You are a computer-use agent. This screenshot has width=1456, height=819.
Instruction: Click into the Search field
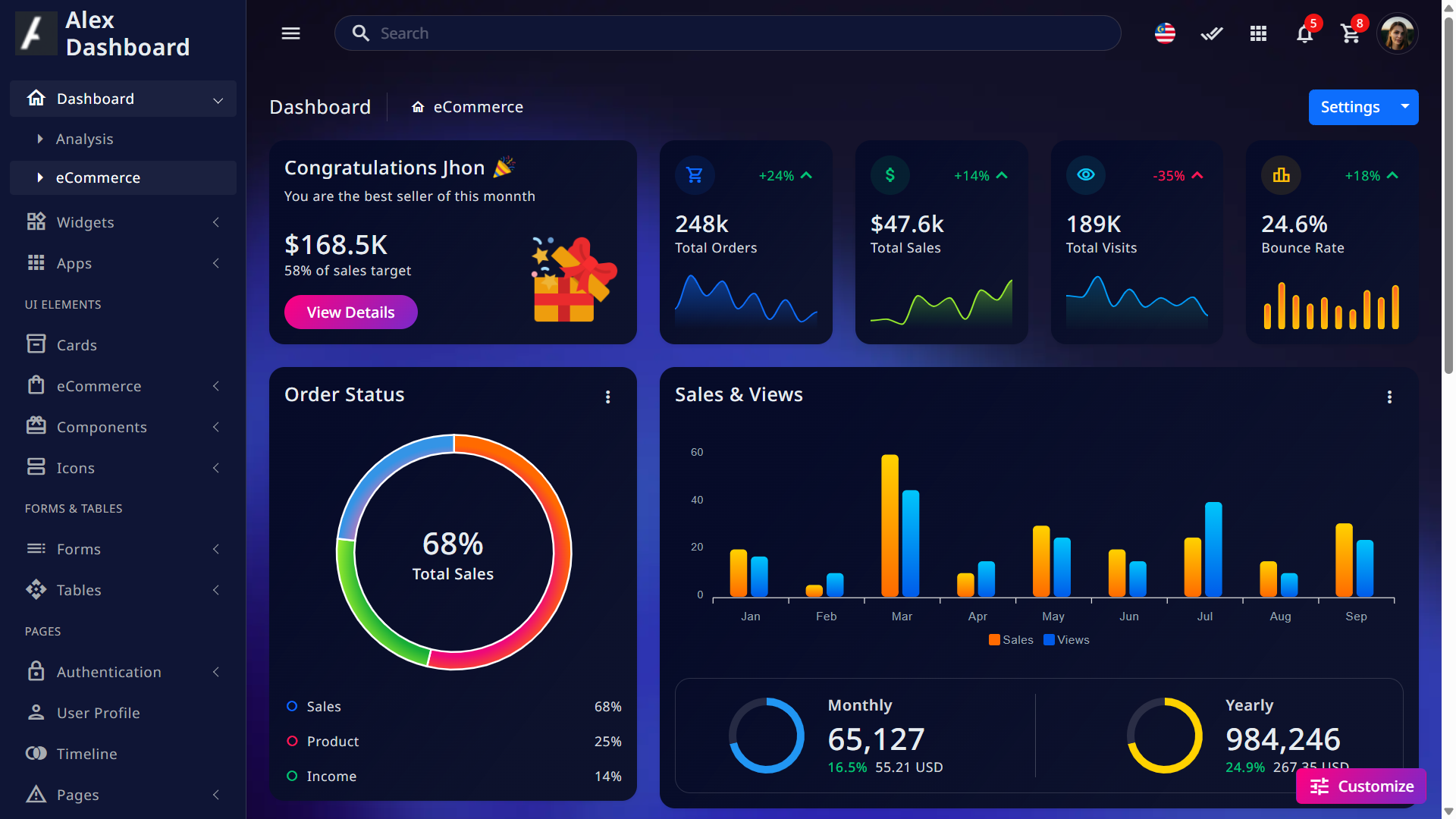pos(728,33)
